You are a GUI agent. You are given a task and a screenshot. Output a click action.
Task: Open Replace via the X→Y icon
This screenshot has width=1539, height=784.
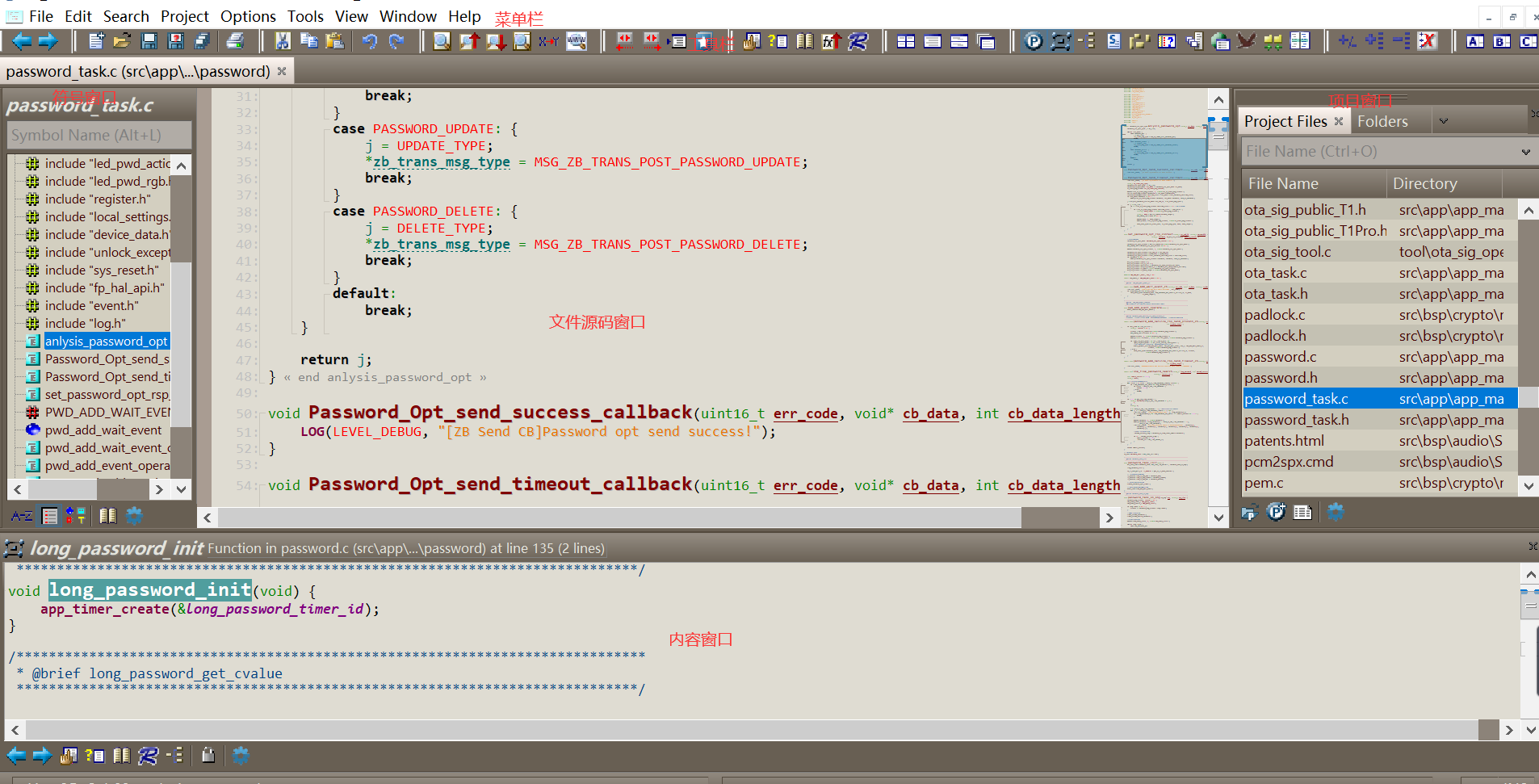coord(549,41)
